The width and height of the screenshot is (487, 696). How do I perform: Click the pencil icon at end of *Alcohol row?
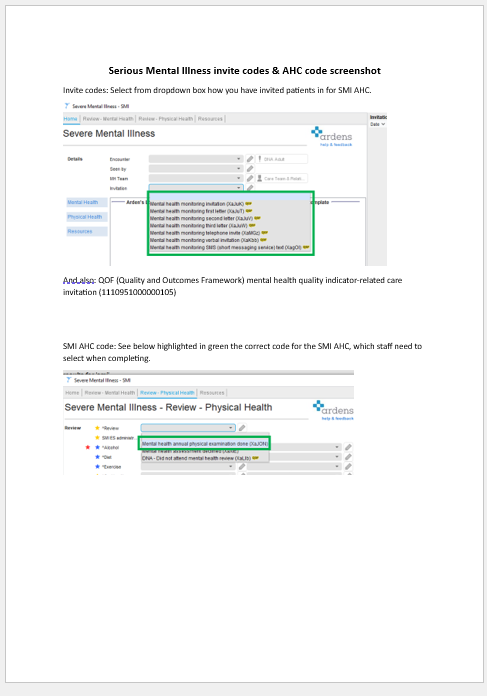[348, 447]
